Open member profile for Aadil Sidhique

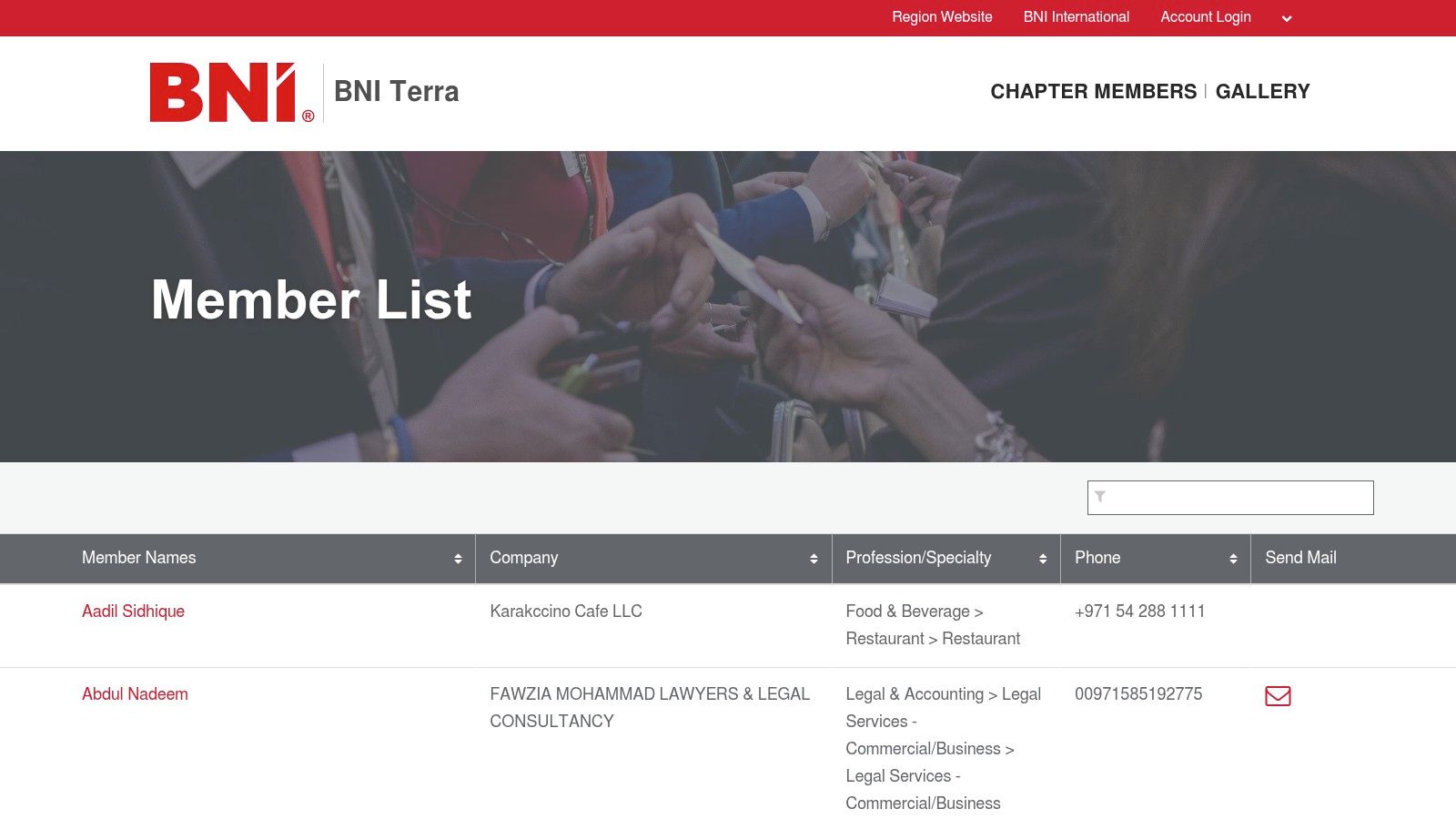pos(133,612)
